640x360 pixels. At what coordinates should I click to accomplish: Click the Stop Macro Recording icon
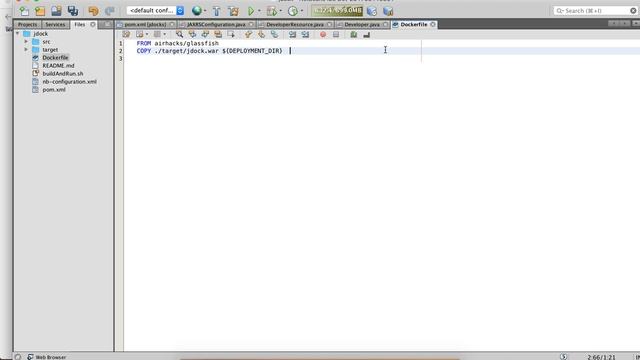point(336,35)
